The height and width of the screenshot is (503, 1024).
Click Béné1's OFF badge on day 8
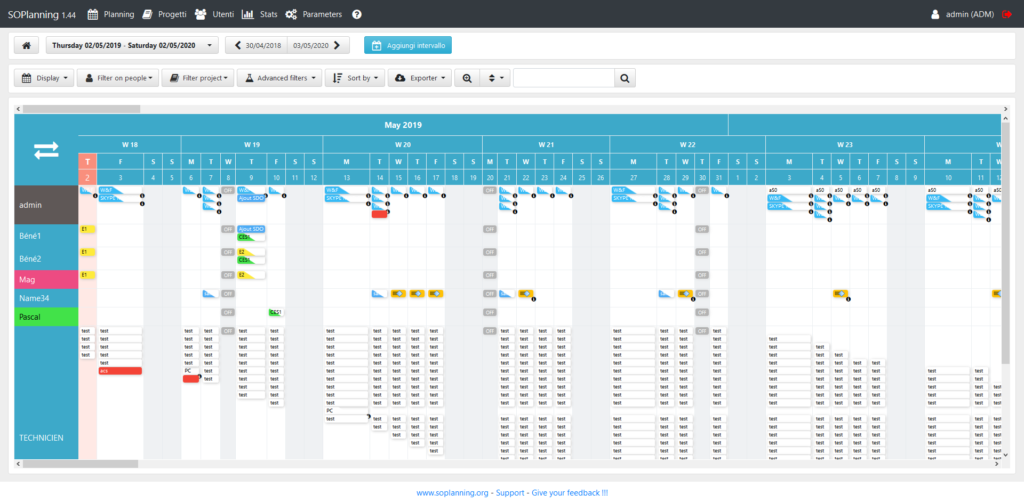click(227, 229)
